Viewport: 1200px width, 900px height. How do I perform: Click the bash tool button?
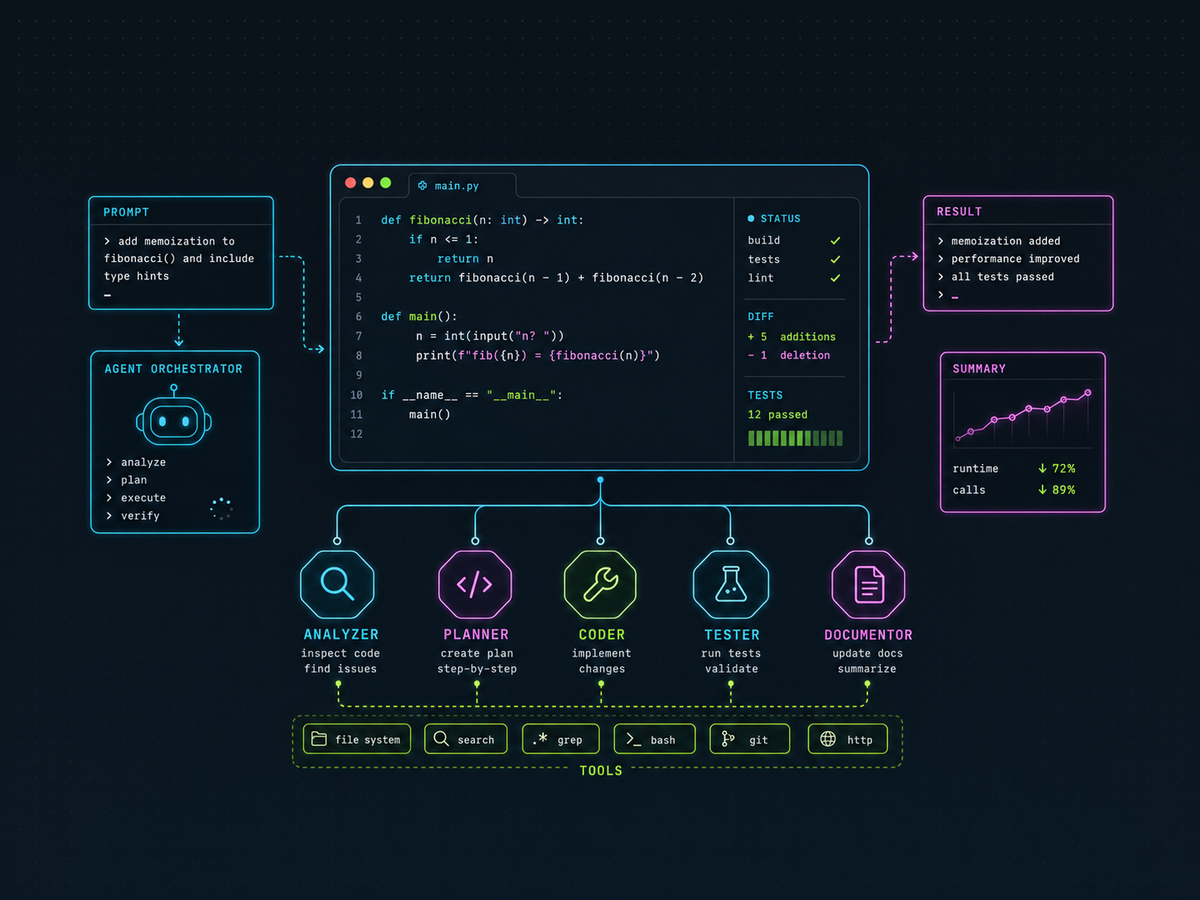654,739
